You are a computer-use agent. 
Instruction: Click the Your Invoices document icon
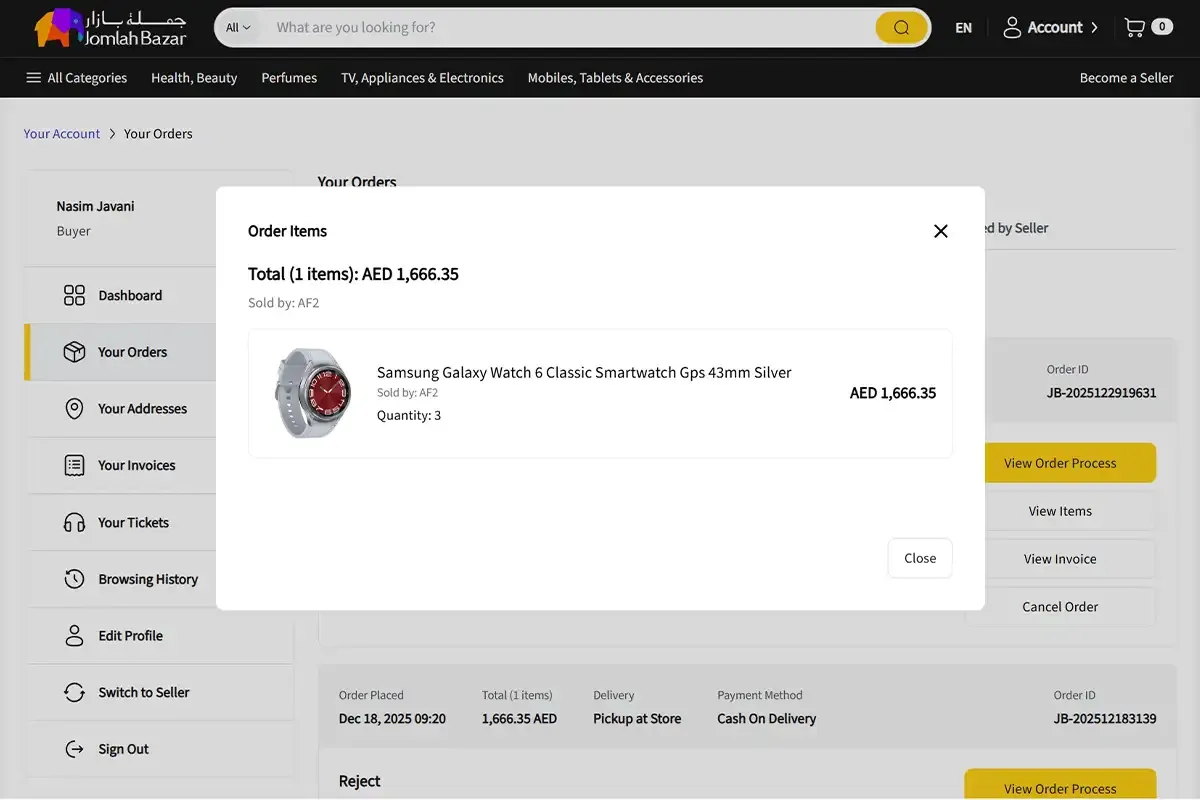75,465
